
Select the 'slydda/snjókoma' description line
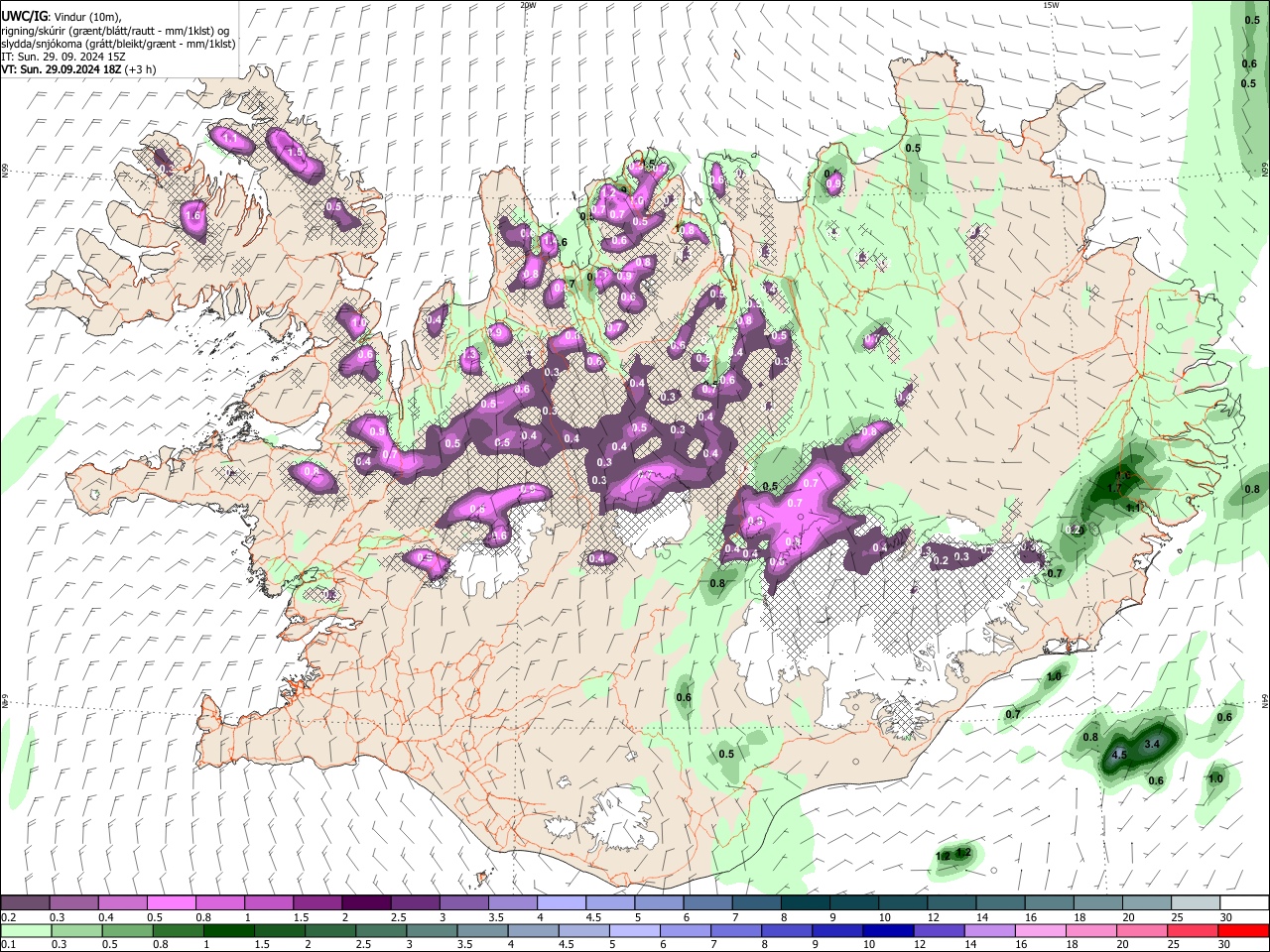118,44
